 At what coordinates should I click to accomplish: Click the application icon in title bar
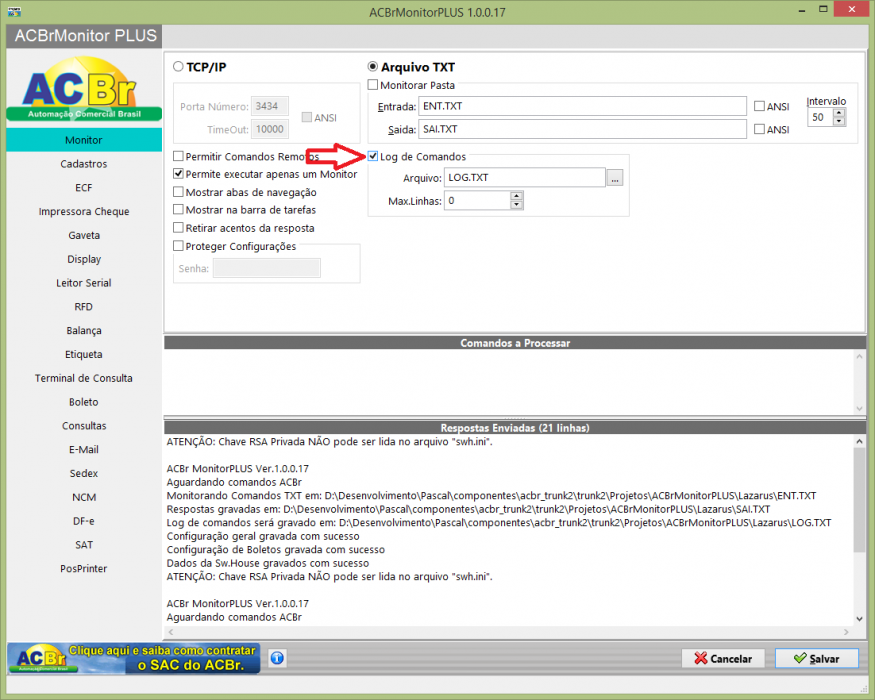click(14, 11)
